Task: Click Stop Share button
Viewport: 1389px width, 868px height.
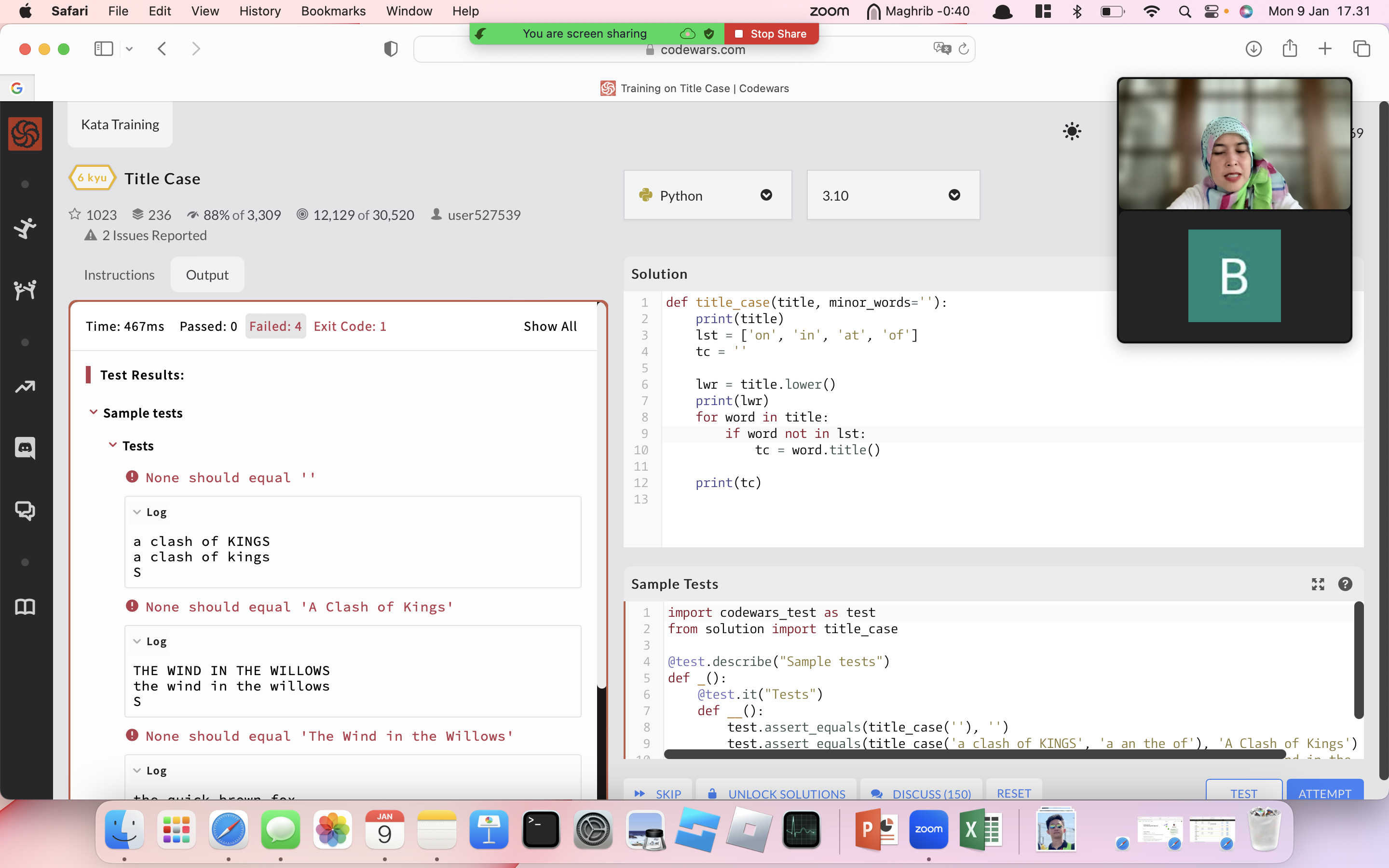Action: click(x=771, y=34)
